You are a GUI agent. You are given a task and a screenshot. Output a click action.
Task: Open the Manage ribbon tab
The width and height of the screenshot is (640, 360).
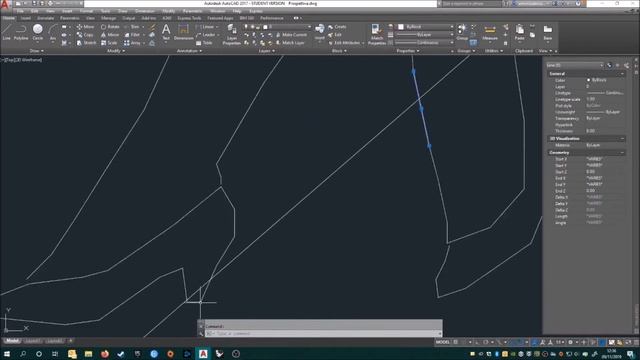coord(108,18)
